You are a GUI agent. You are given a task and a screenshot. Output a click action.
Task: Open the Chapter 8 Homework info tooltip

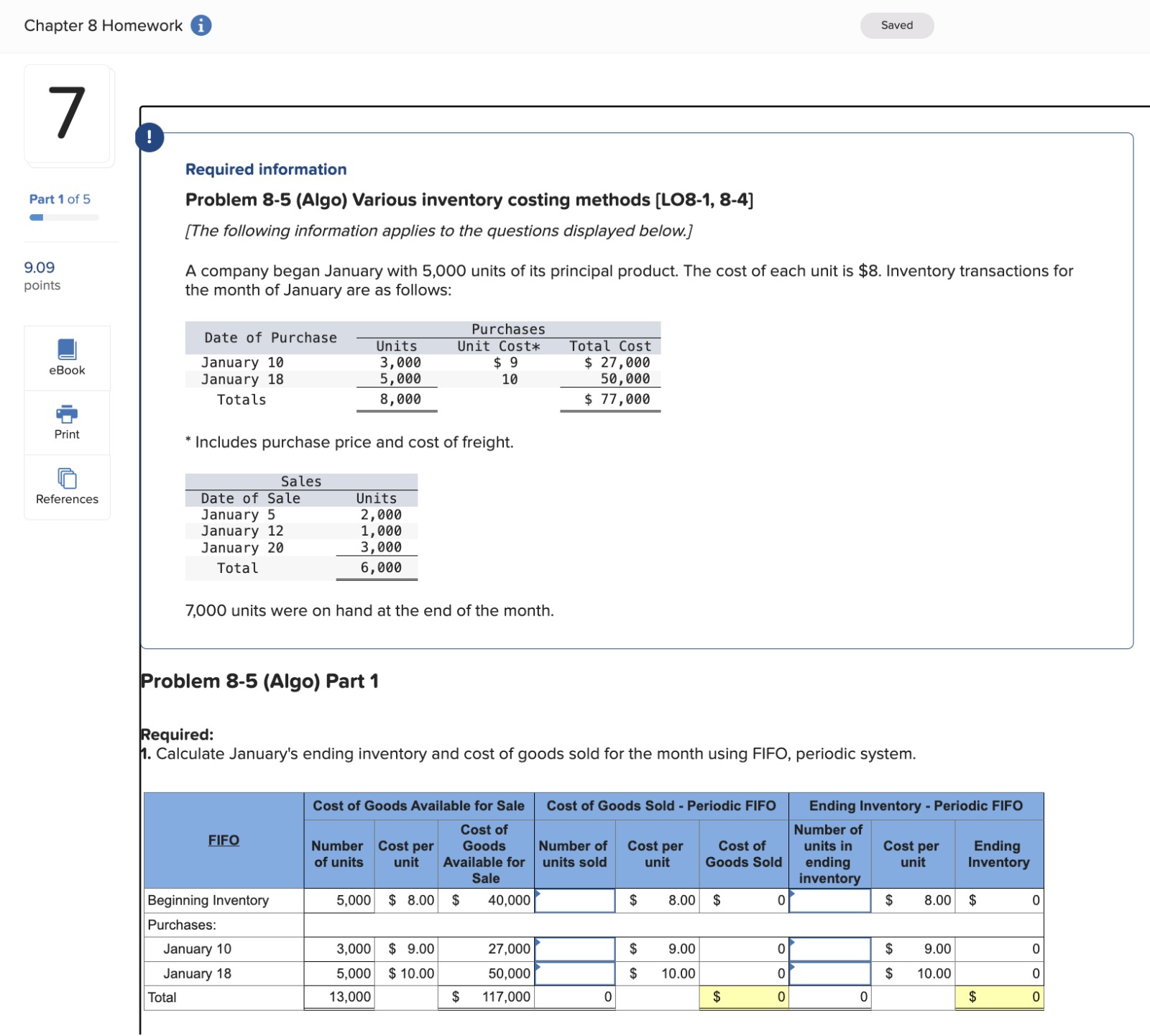click(201, 24)
